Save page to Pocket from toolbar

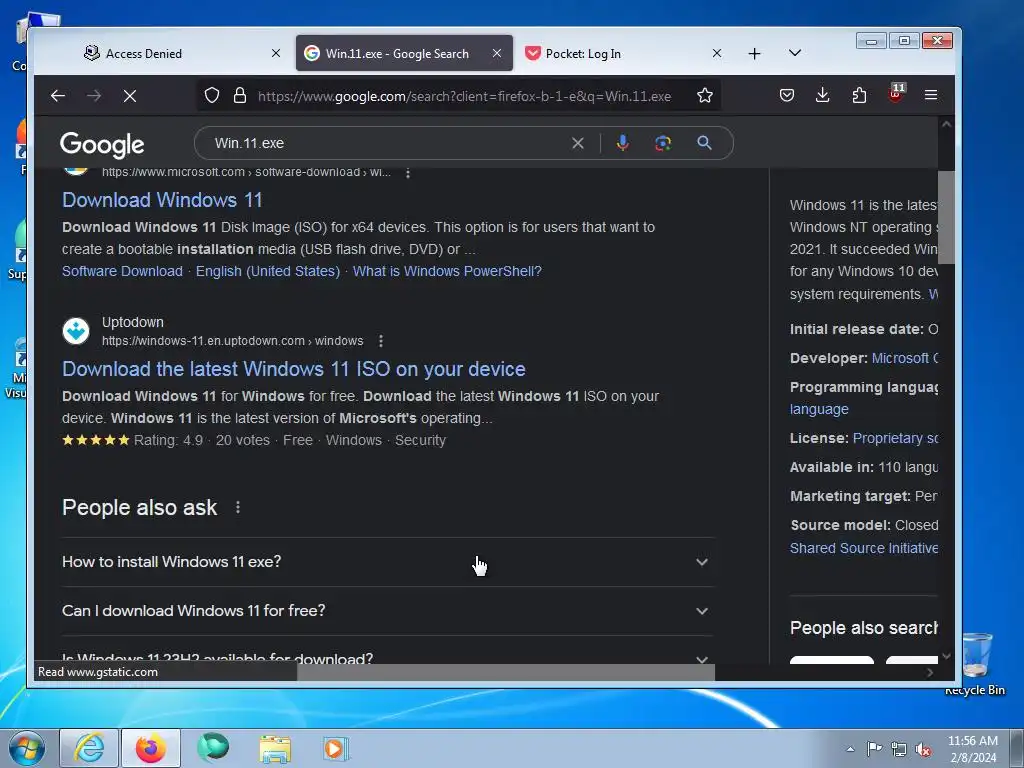787,95
